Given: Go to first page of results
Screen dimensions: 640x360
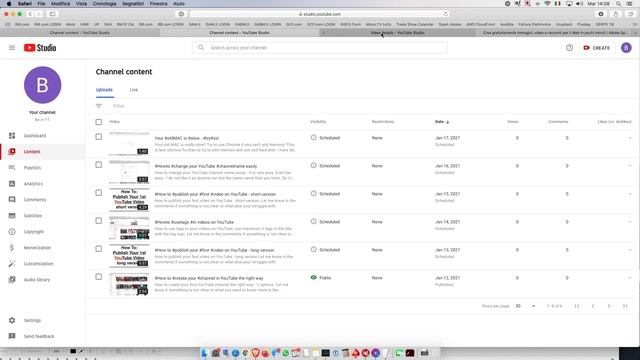Looking at the screenshot, I should (577, 306).
